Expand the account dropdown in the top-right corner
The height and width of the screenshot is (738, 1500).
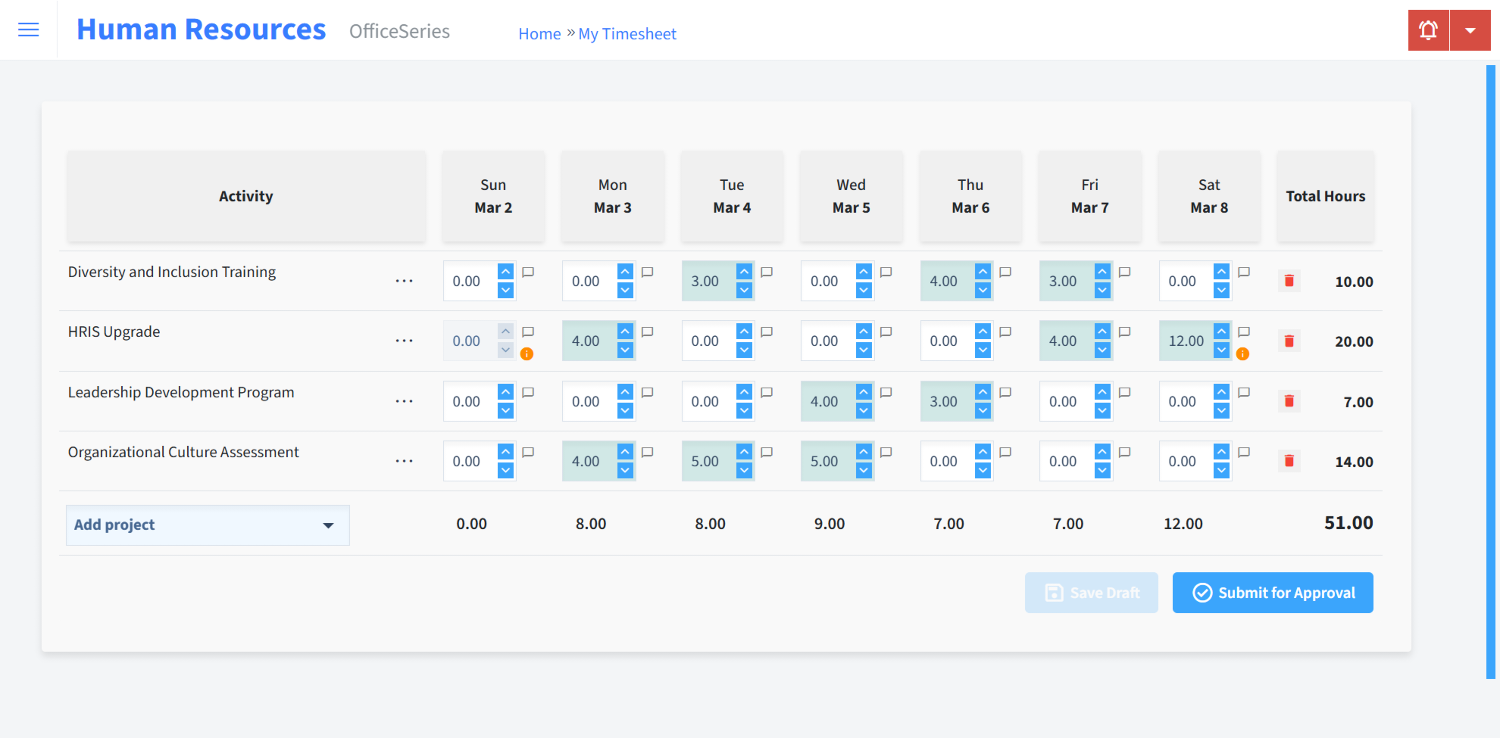click(1470, 29)
